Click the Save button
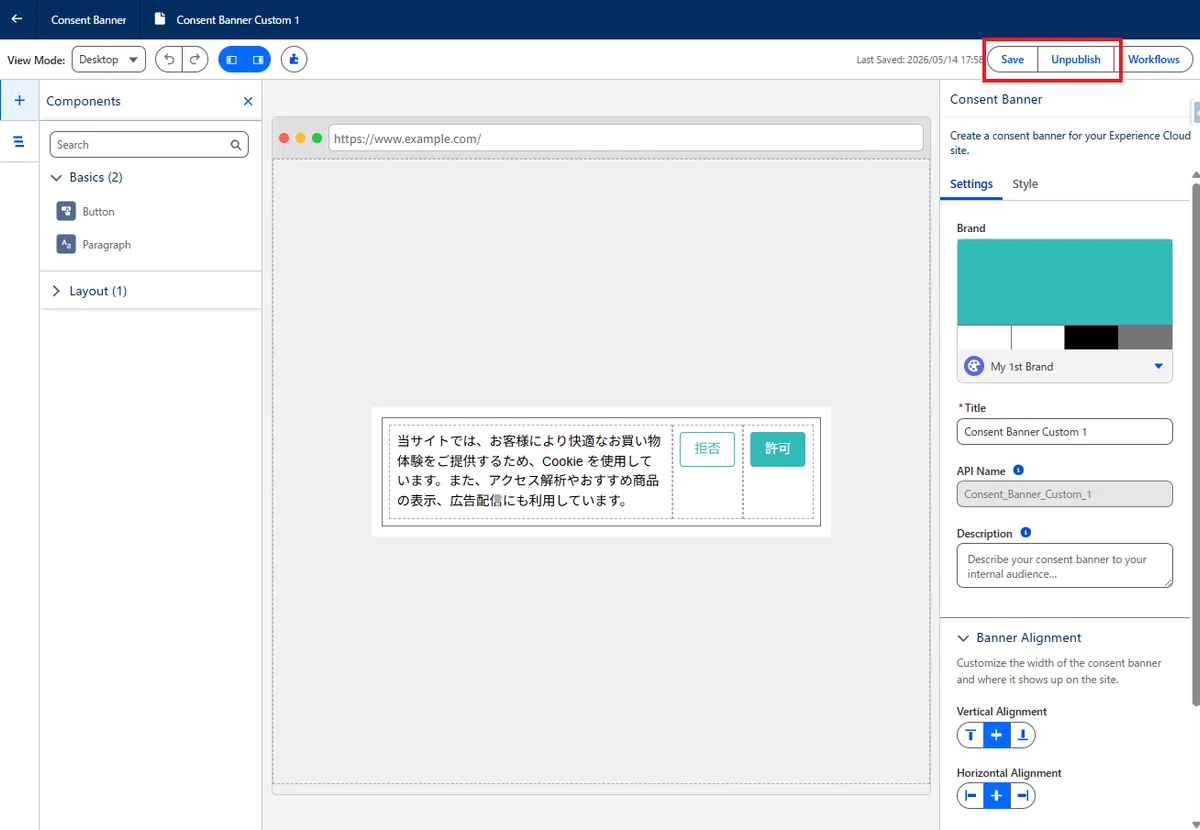 1012,60
